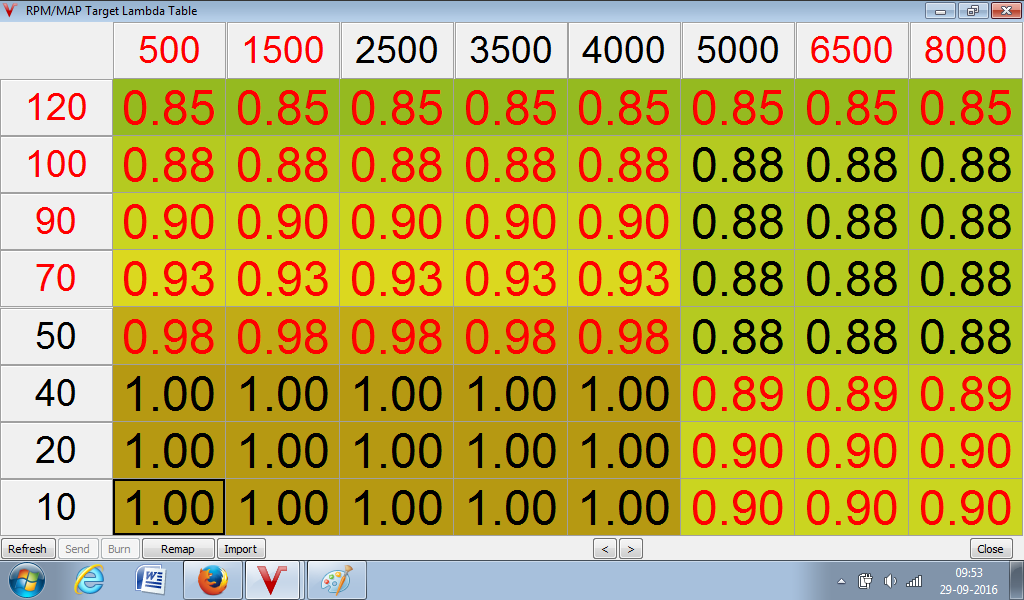
Task: Switch to Firefox in the taskbar
Action: 212,580
